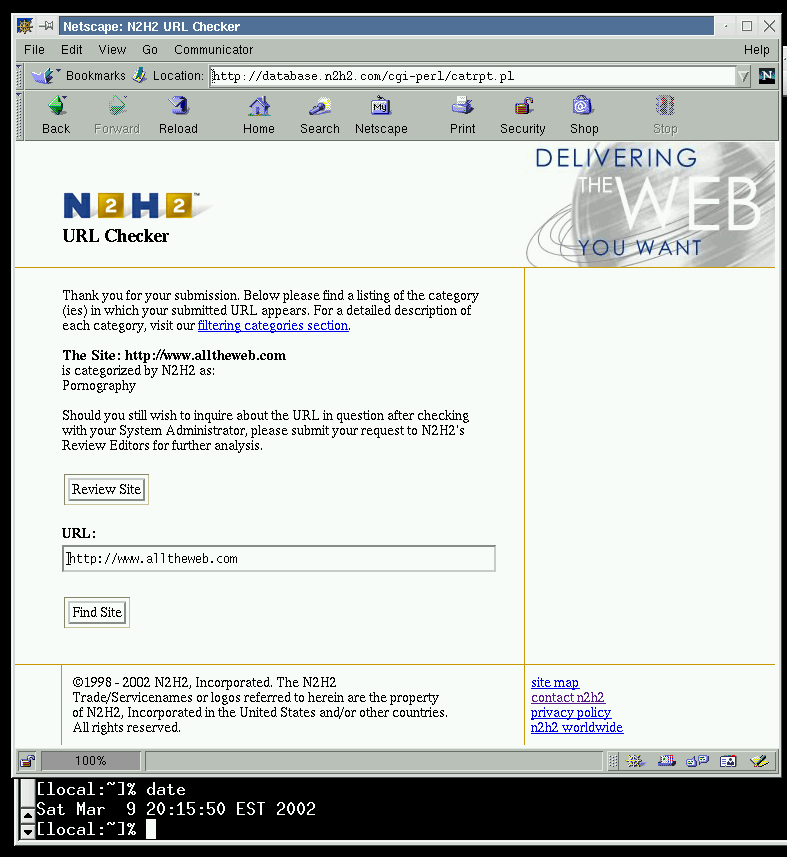Screen dimensions: 787x857
Task: Click 'The Site: http://www.alltheweb.com' text
Action: pyautogui.click(x=174, y=355)
